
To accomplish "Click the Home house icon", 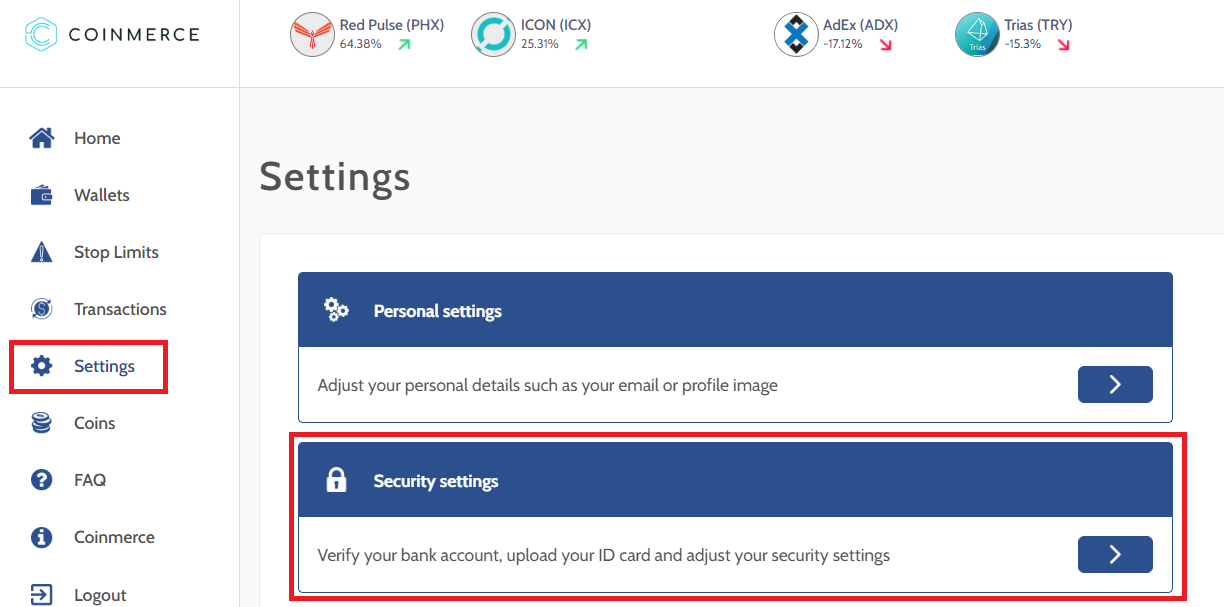I will click(41, 138).
